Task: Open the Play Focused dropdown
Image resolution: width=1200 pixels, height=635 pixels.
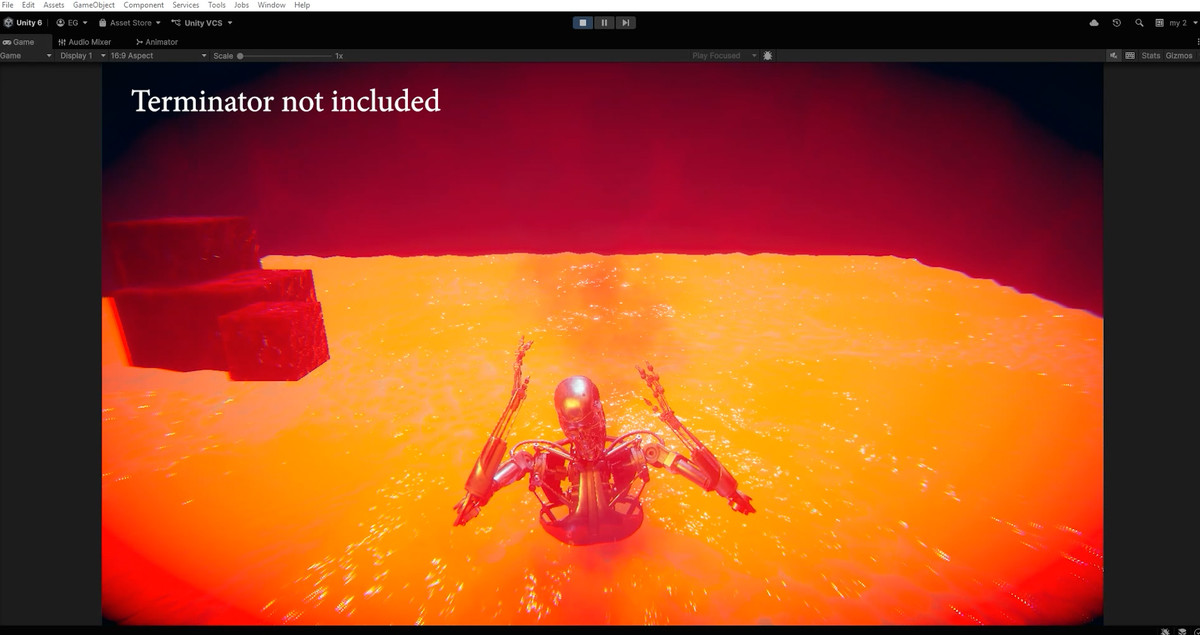Action: pos(723,56)
